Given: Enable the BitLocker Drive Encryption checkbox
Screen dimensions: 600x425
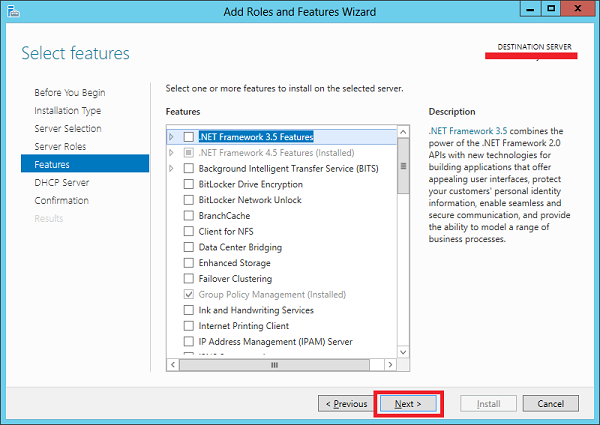Looking at the screenshot, I should coord(189,184).
